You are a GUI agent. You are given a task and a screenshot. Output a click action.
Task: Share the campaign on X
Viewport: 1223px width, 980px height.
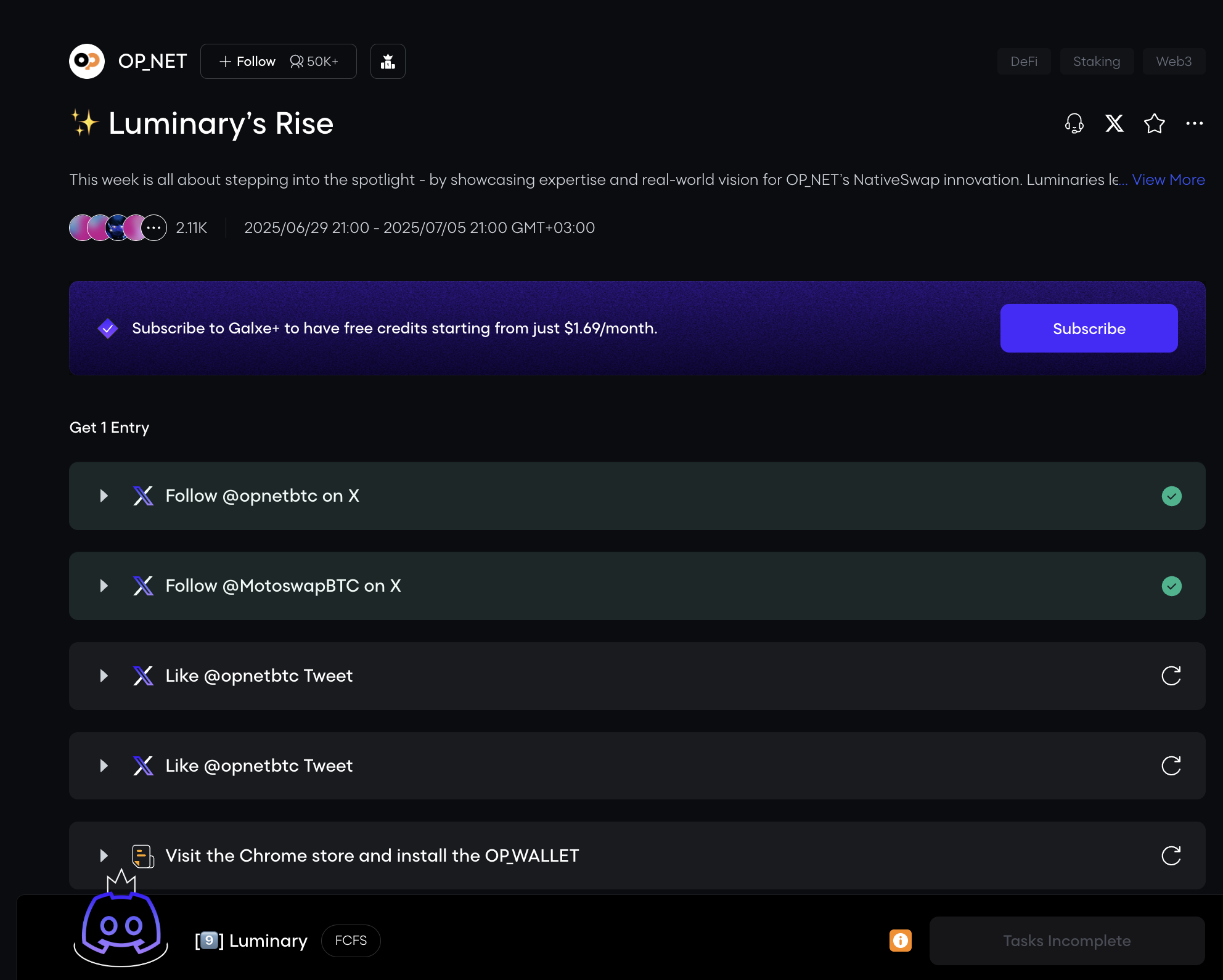tap(1114, 123)
